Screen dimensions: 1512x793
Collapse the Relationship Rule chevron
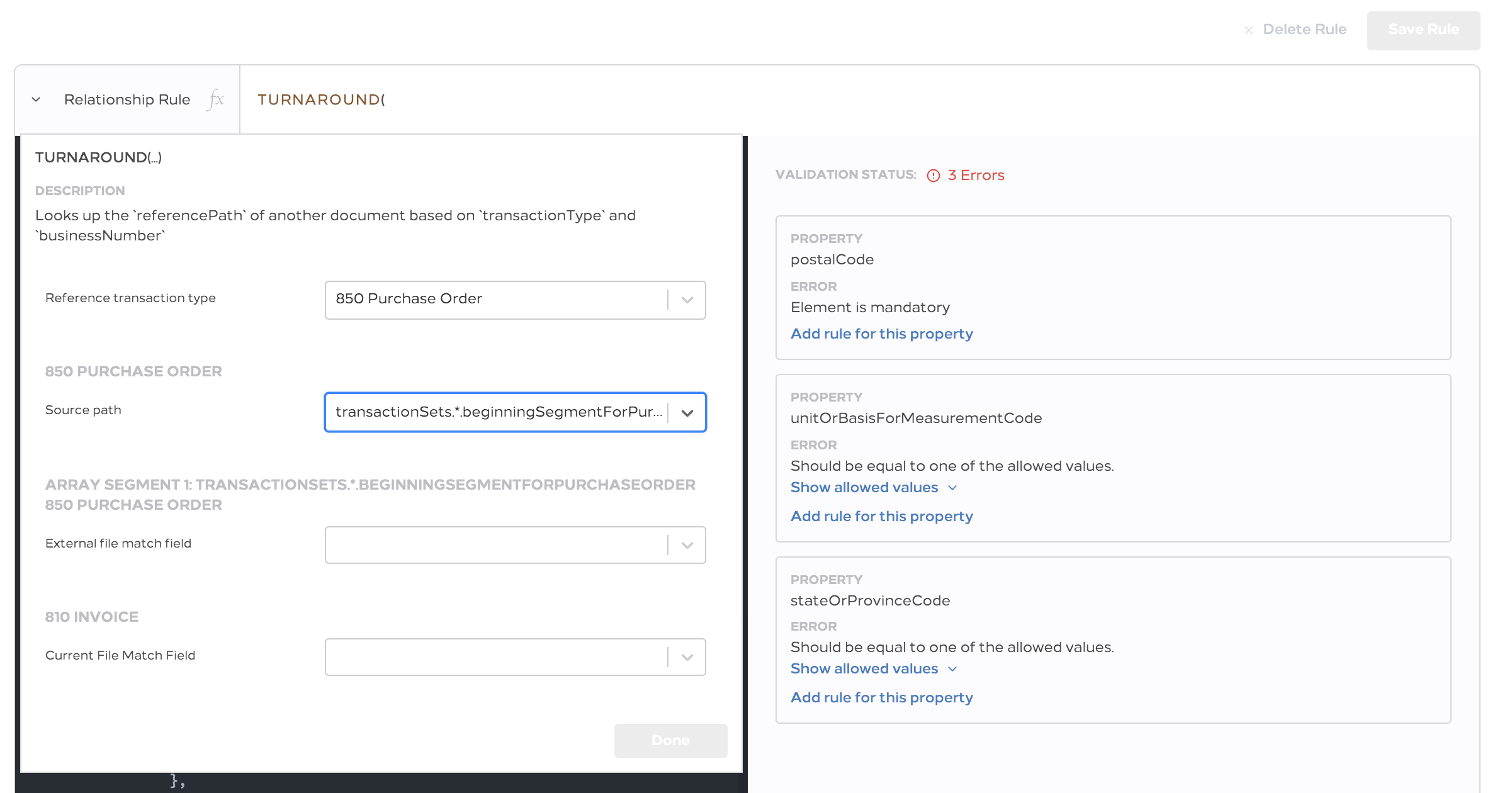coord(36,99)
